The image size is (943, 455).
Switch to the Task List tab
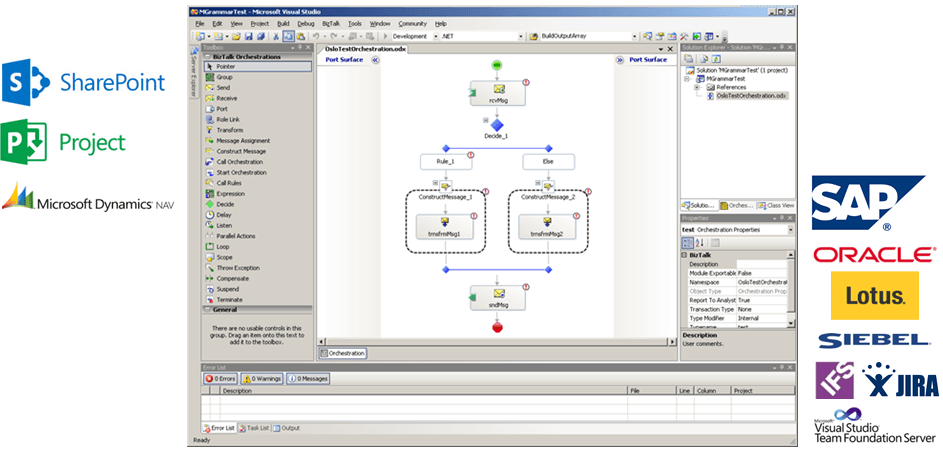pos(254,429)
